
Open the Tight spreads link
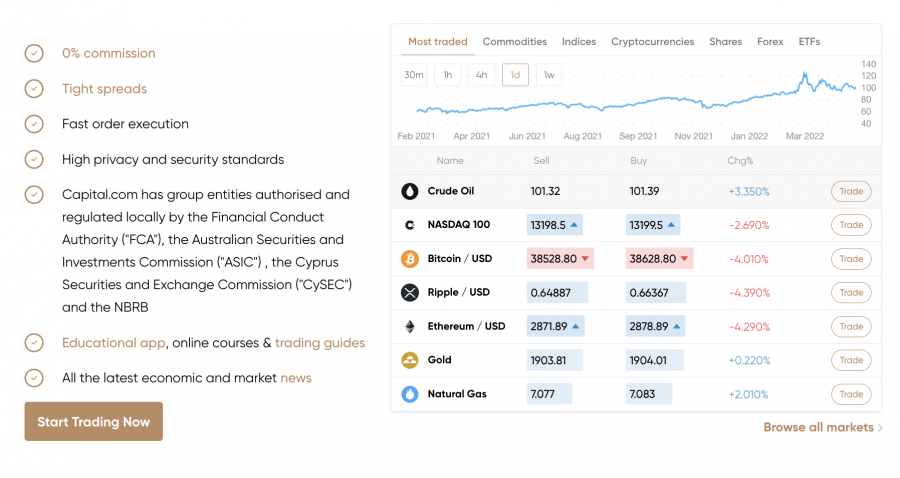104,89
